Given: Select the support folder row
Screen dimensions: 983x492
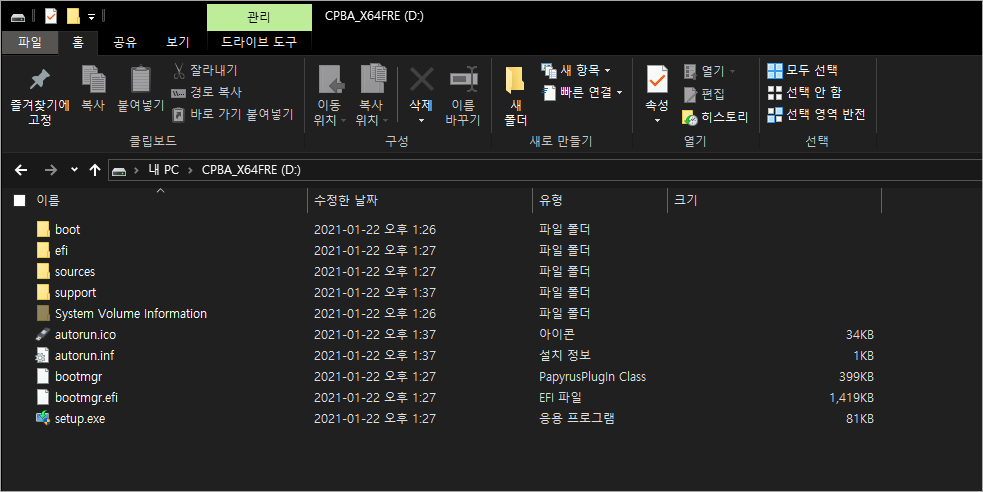Looking at the screenshot, I should [457, 293].
